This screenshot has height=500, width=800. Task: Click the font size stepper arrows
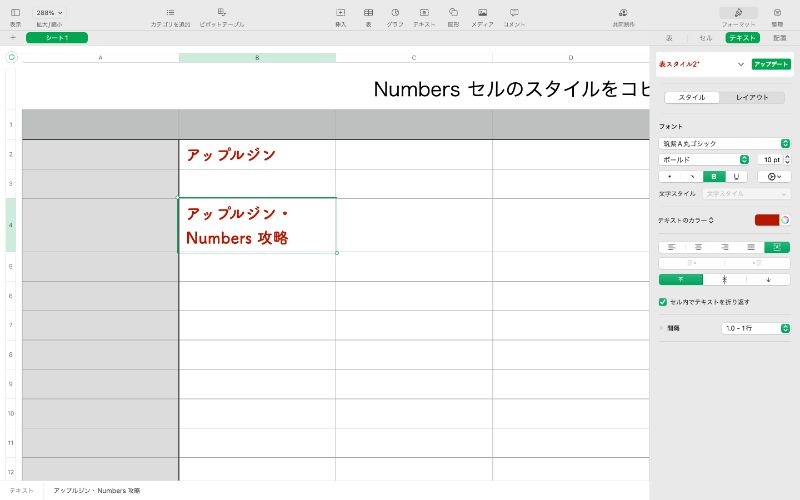coord(787,160)
